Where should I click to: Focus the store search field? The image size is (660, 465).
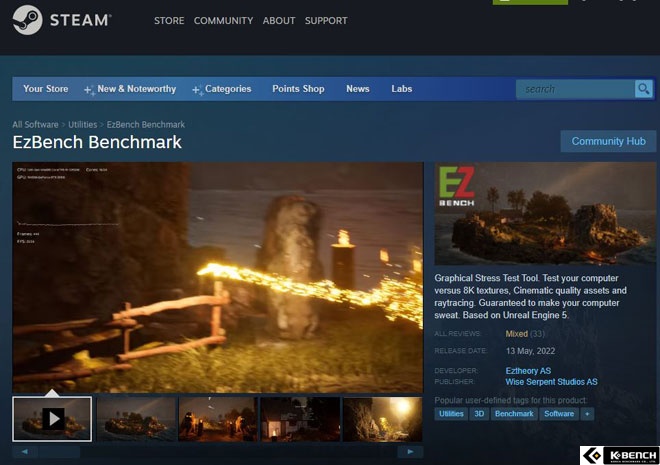(x=575, y=89)
